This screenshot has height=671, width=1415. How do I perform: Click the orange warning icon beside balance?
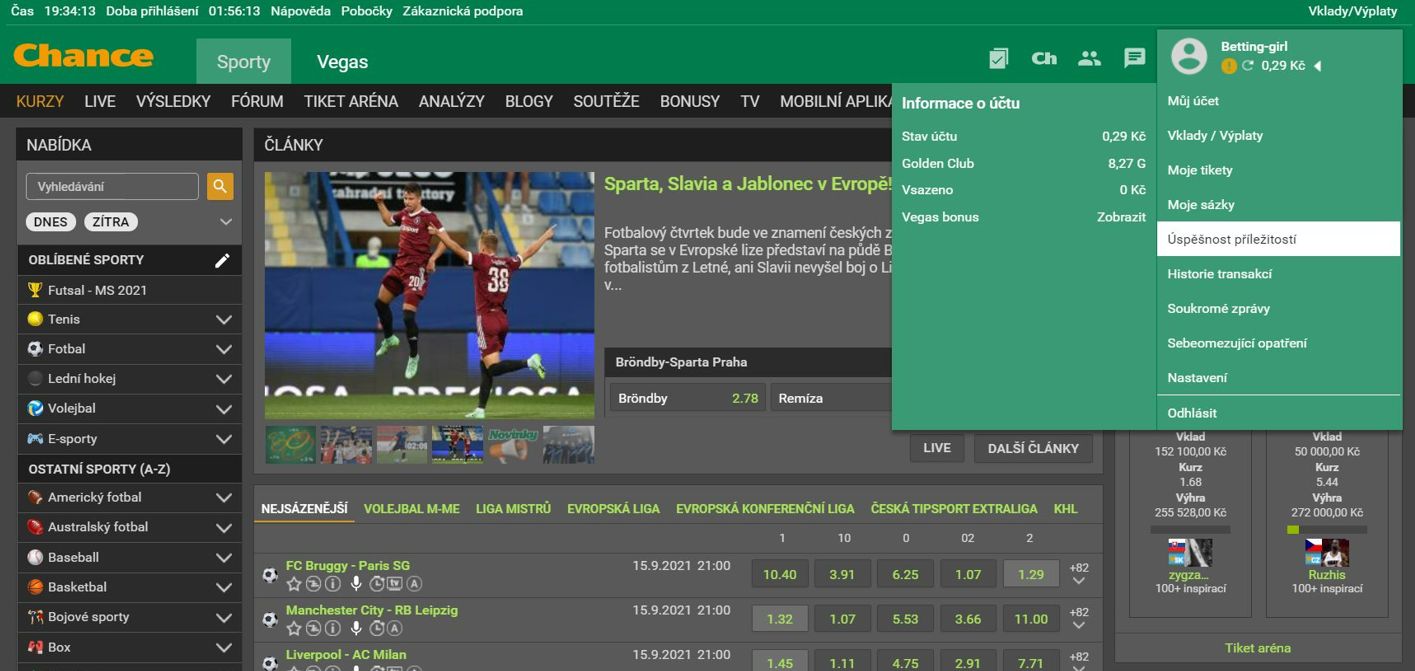[x=1229, y=66]
